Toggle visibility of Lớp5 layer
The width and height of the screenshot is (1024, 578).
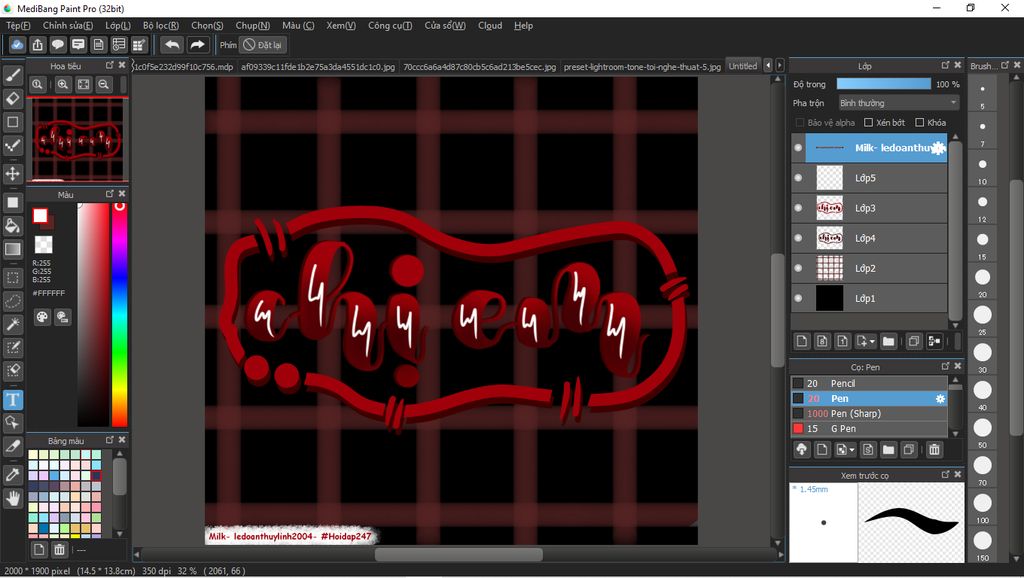click(798, 178)
